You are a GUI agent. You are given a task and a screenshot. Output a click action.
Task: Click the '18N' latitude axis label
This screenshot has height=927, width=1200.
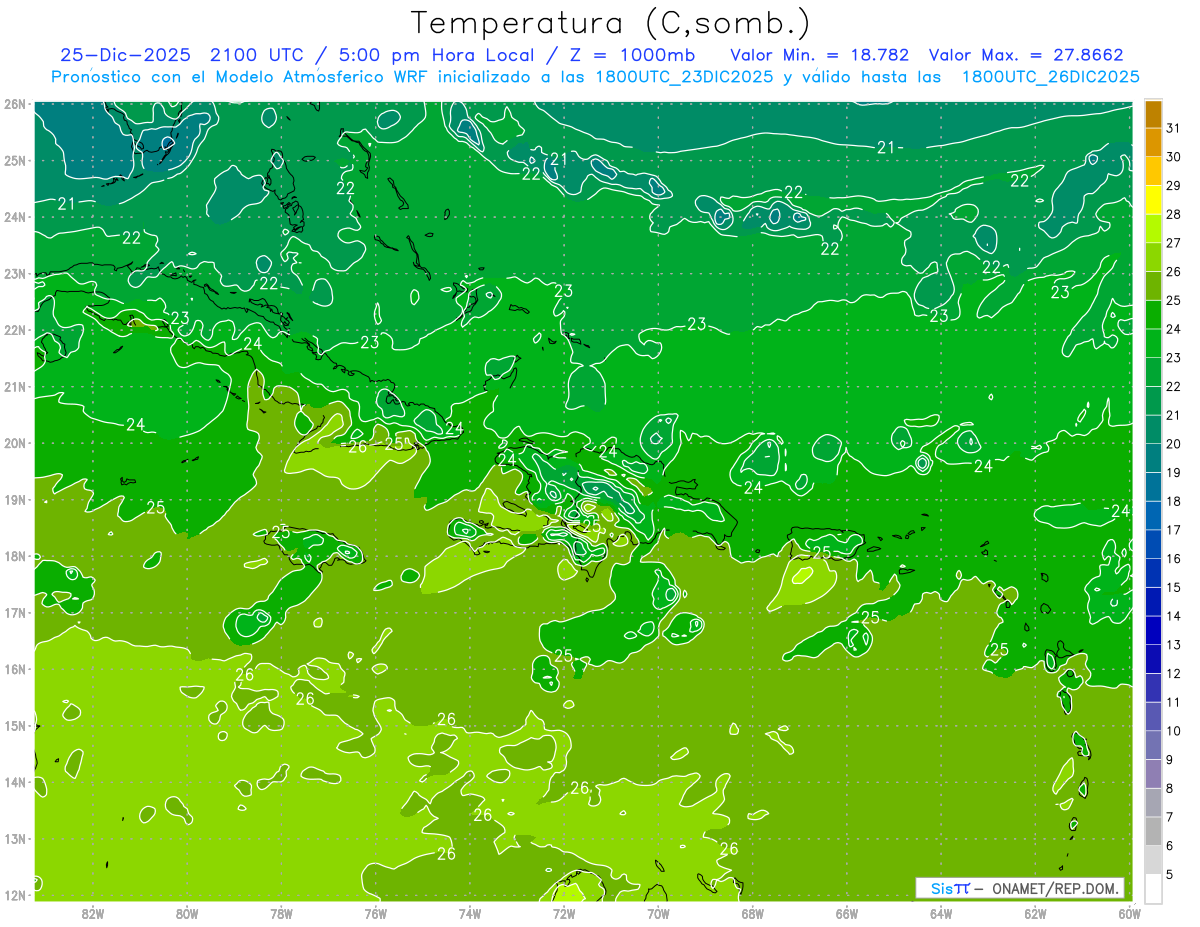(14, 556)
